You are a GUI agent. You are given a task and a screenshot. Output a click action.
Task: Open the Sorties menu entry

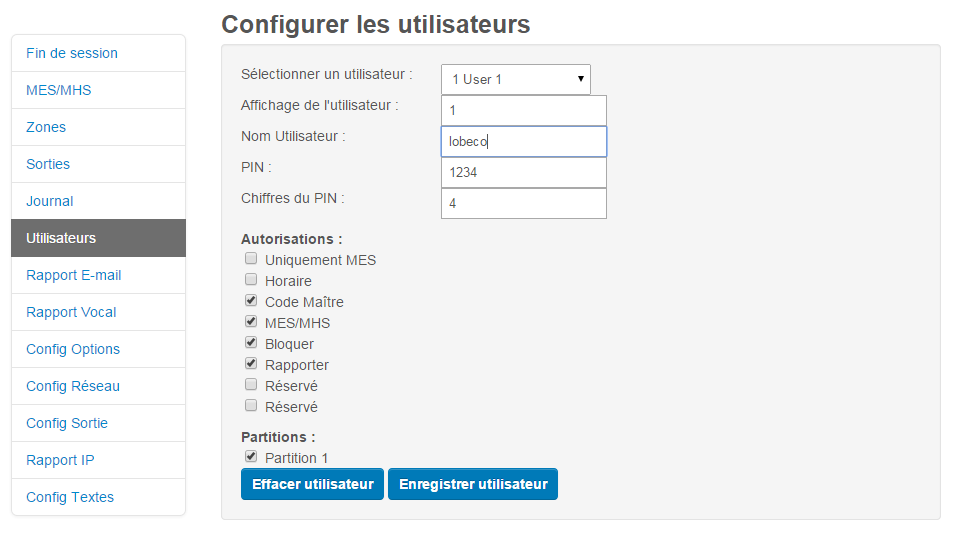click(99, 164)
